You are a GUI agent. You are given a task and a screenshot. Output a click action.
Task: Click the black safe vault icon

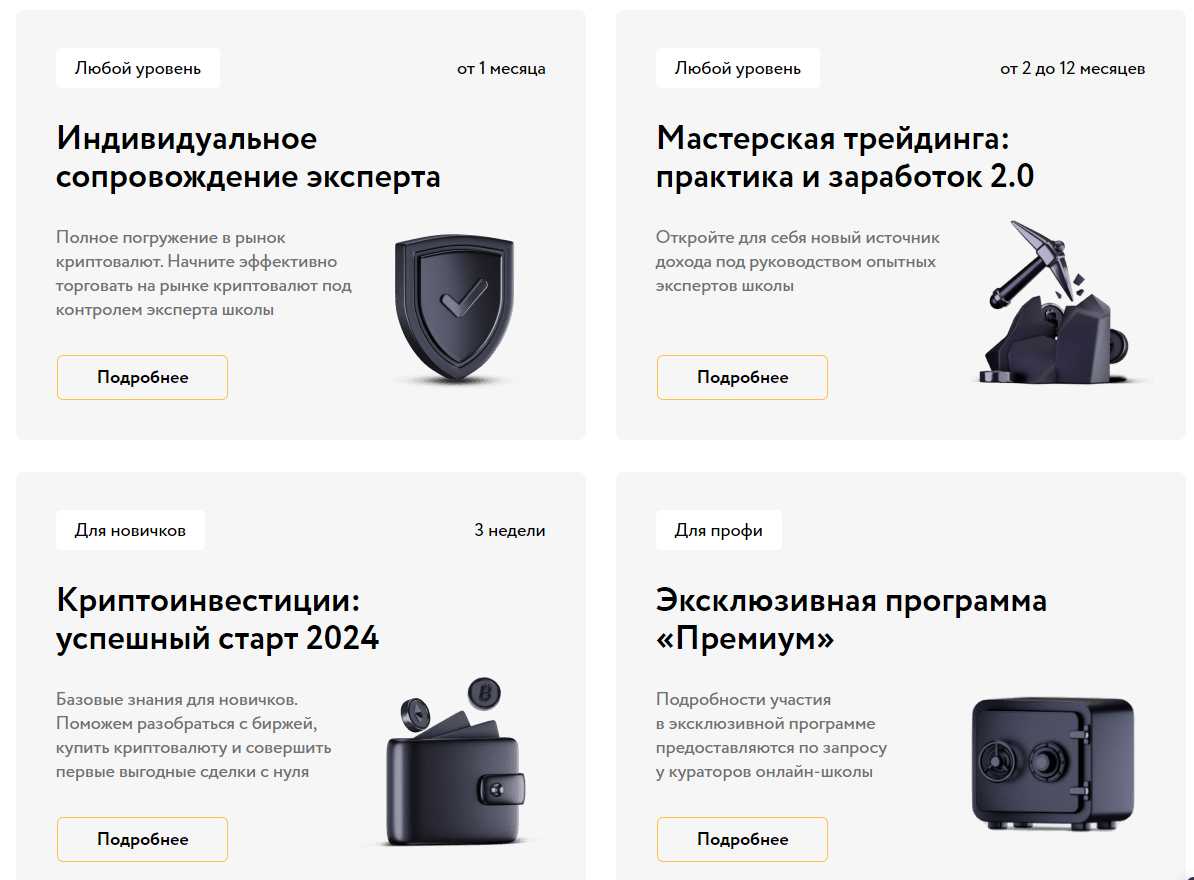(x=1053, y=764)
